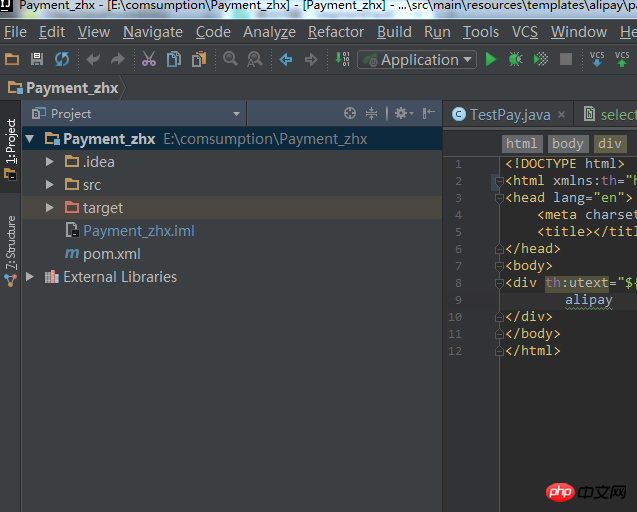Click the Save All toolbar icon
637x512 pixels.
point(37,60)
